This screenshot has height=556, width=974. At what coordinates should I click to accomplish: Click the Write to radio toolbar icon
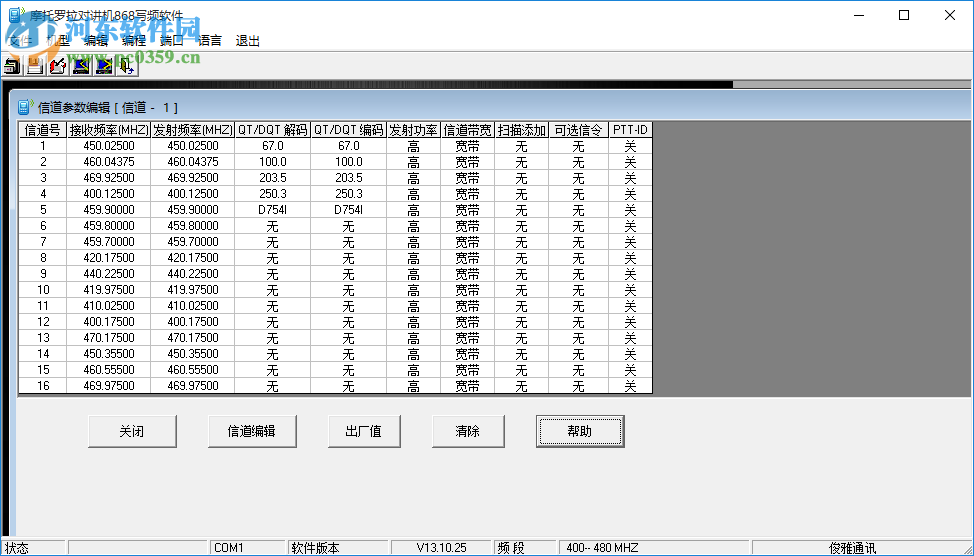tap(104, 65)
